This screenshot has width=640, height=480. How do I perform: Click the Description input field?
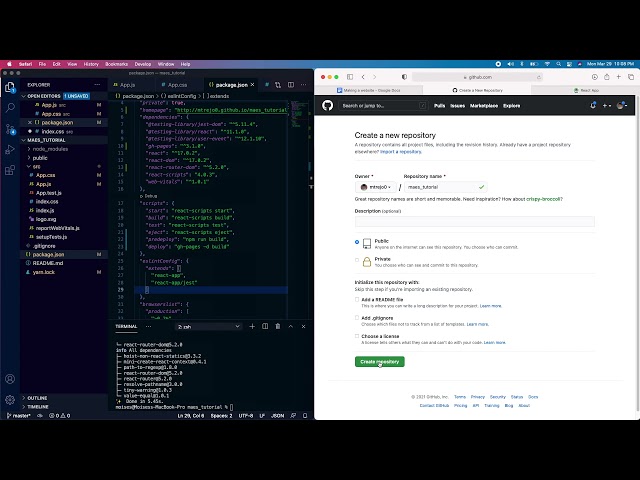[x=475, y=222]
